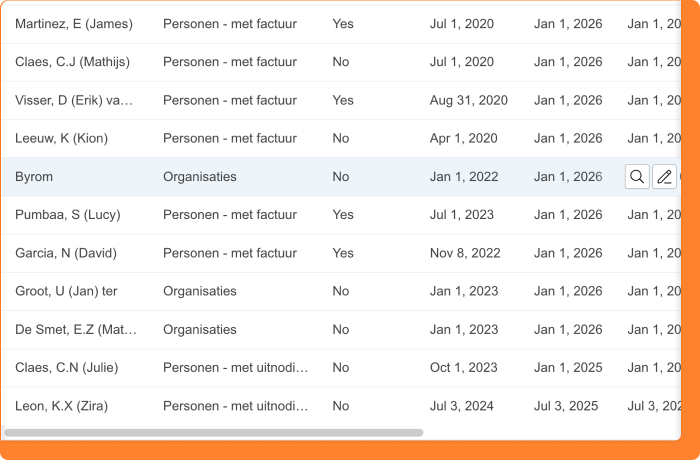
Task: Open the Pumbaa, S (Lucy) record
Action: [x=64, y=215]
